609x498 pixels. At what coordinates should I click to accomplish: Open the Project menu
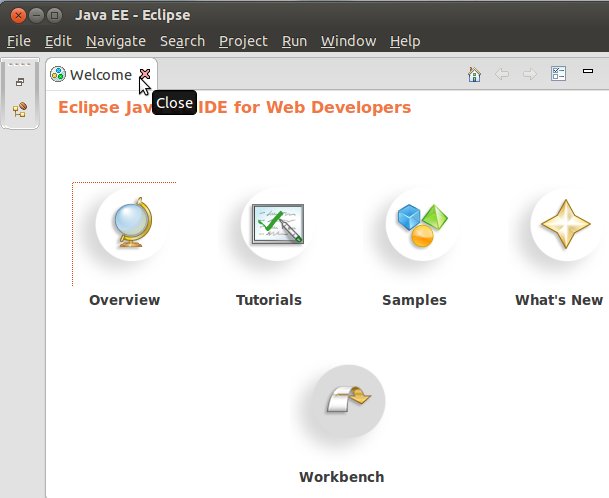[x=243, y=41]
